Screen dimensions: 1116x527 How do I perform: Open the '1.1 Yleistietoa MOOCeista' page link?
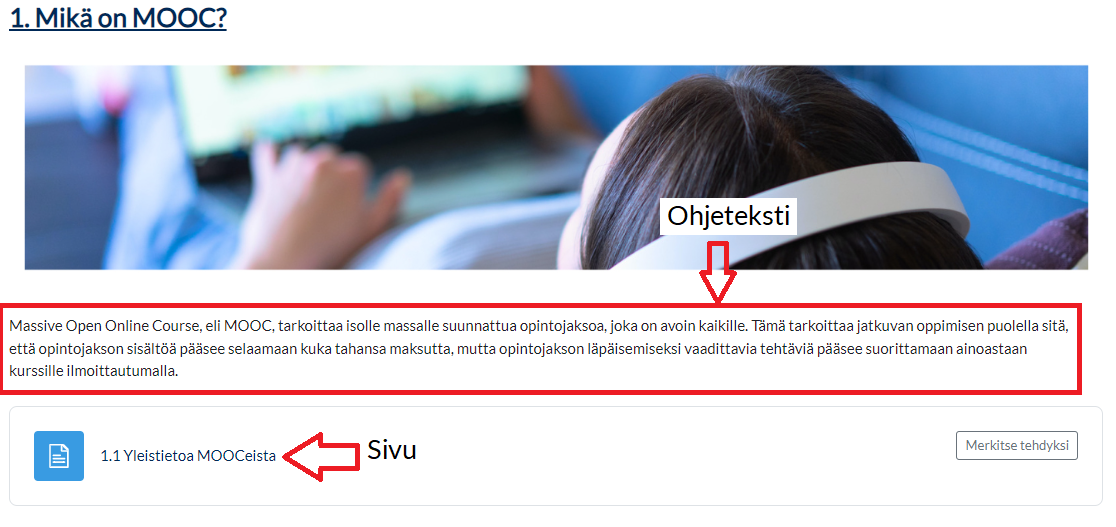pyautogui.click(x=188, y=456)
